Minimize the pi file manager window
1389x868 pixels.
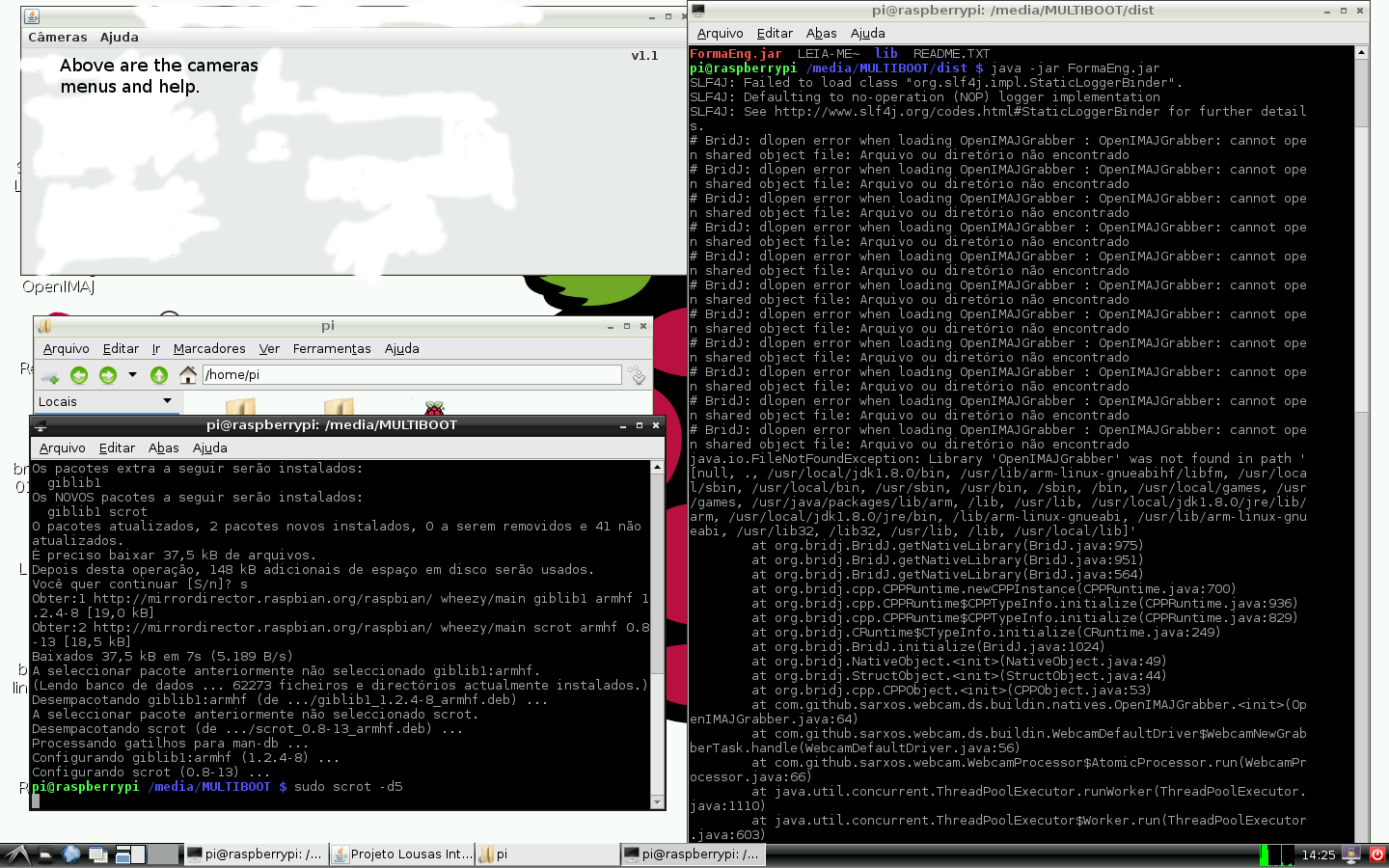pyautogui.click(x=611, y=326)
